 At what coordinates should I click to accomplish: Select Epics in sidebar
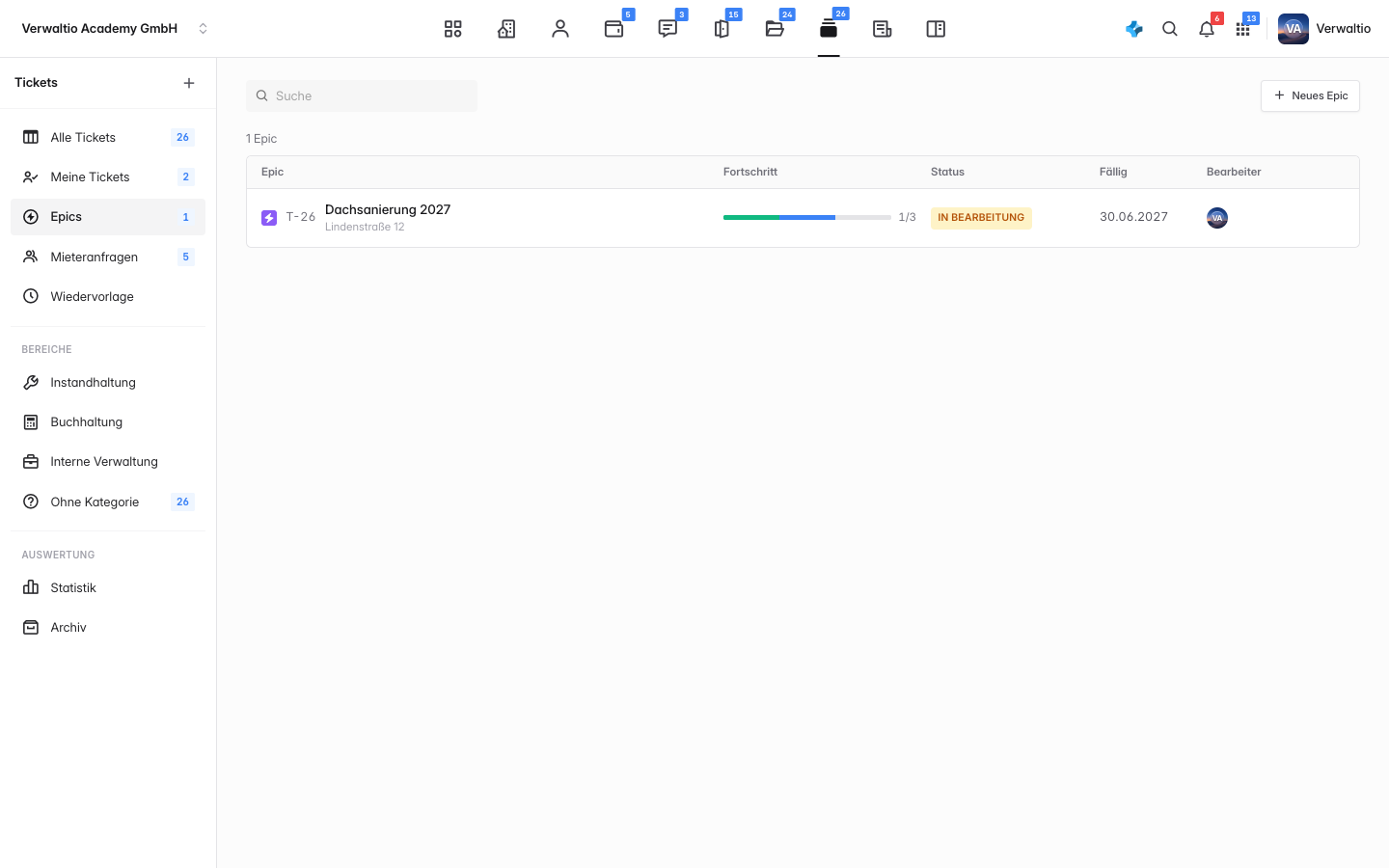pos(108,217)
